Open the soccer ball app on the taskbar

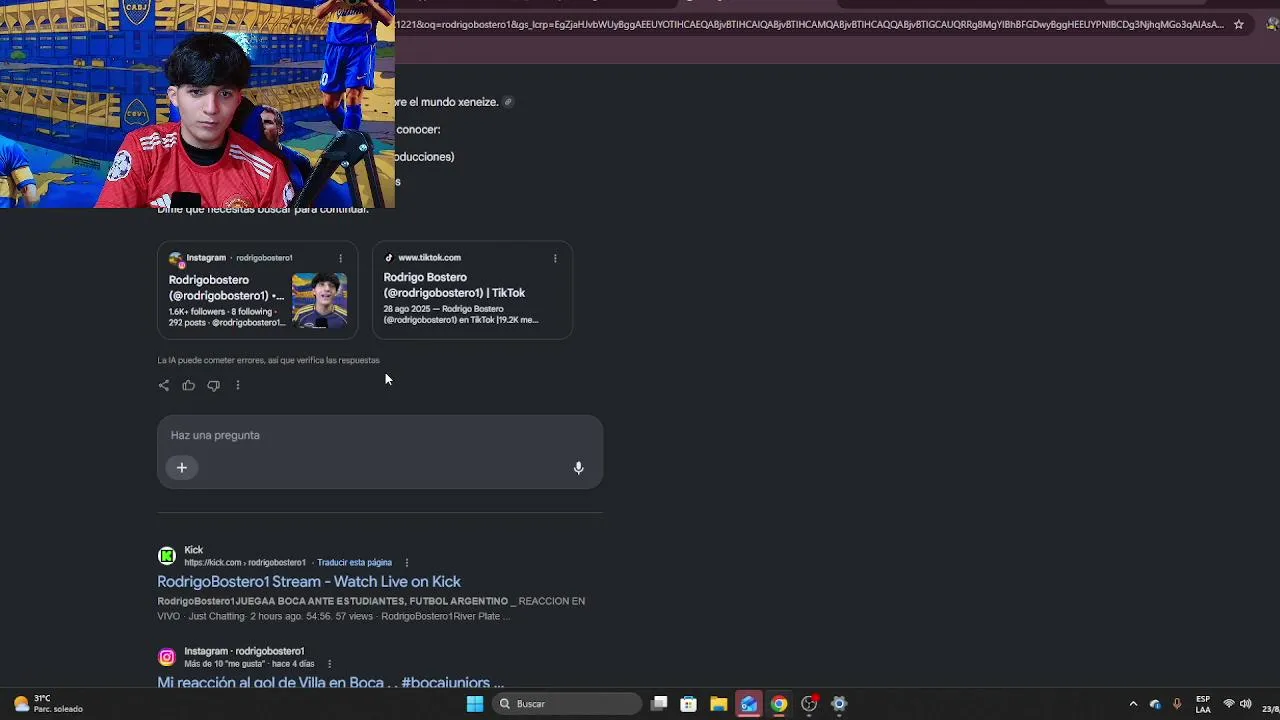click(810, 704)
